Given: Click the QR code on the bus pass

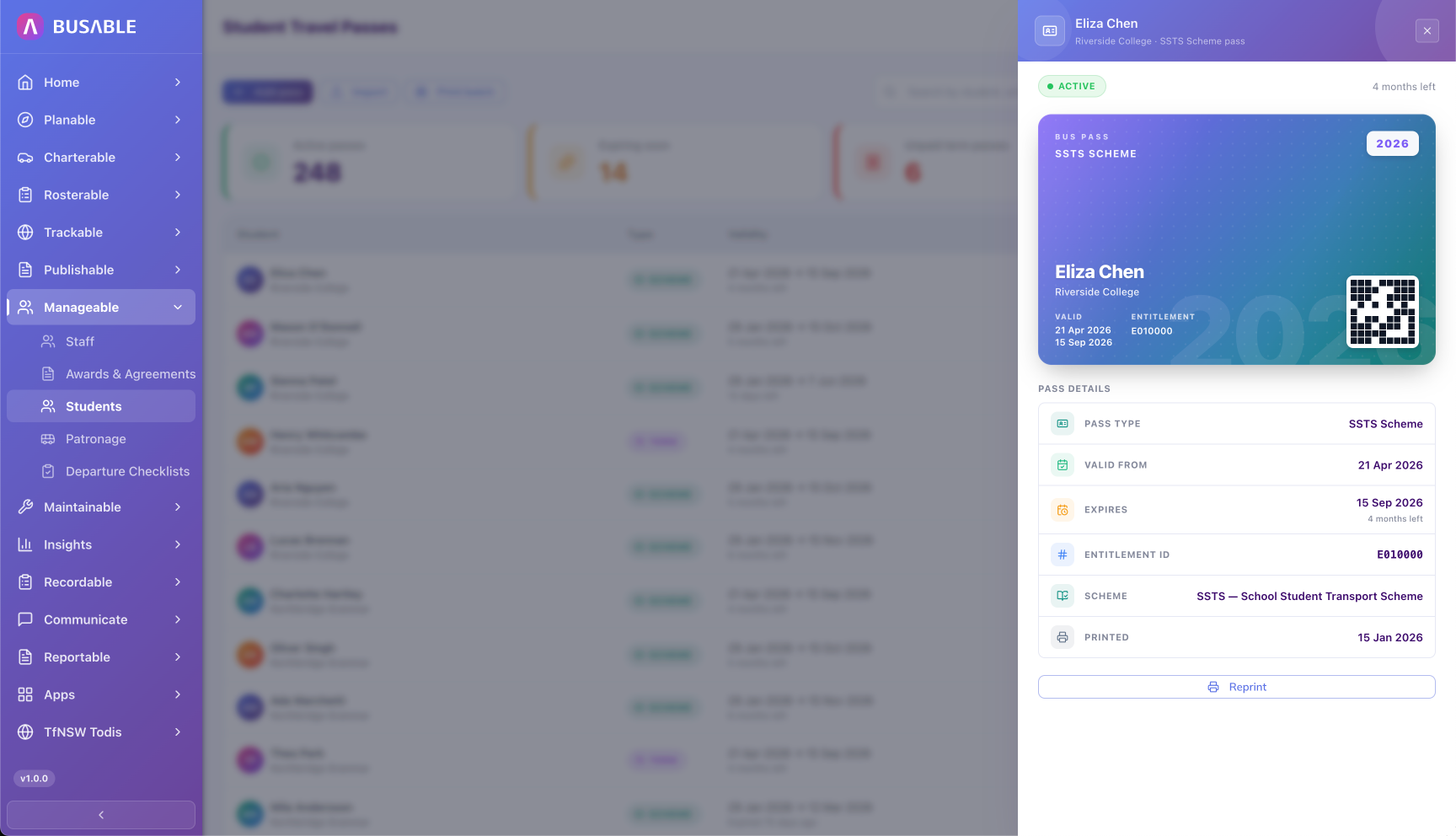Looking at the screenshot, I should click(x=1383, y=312).
